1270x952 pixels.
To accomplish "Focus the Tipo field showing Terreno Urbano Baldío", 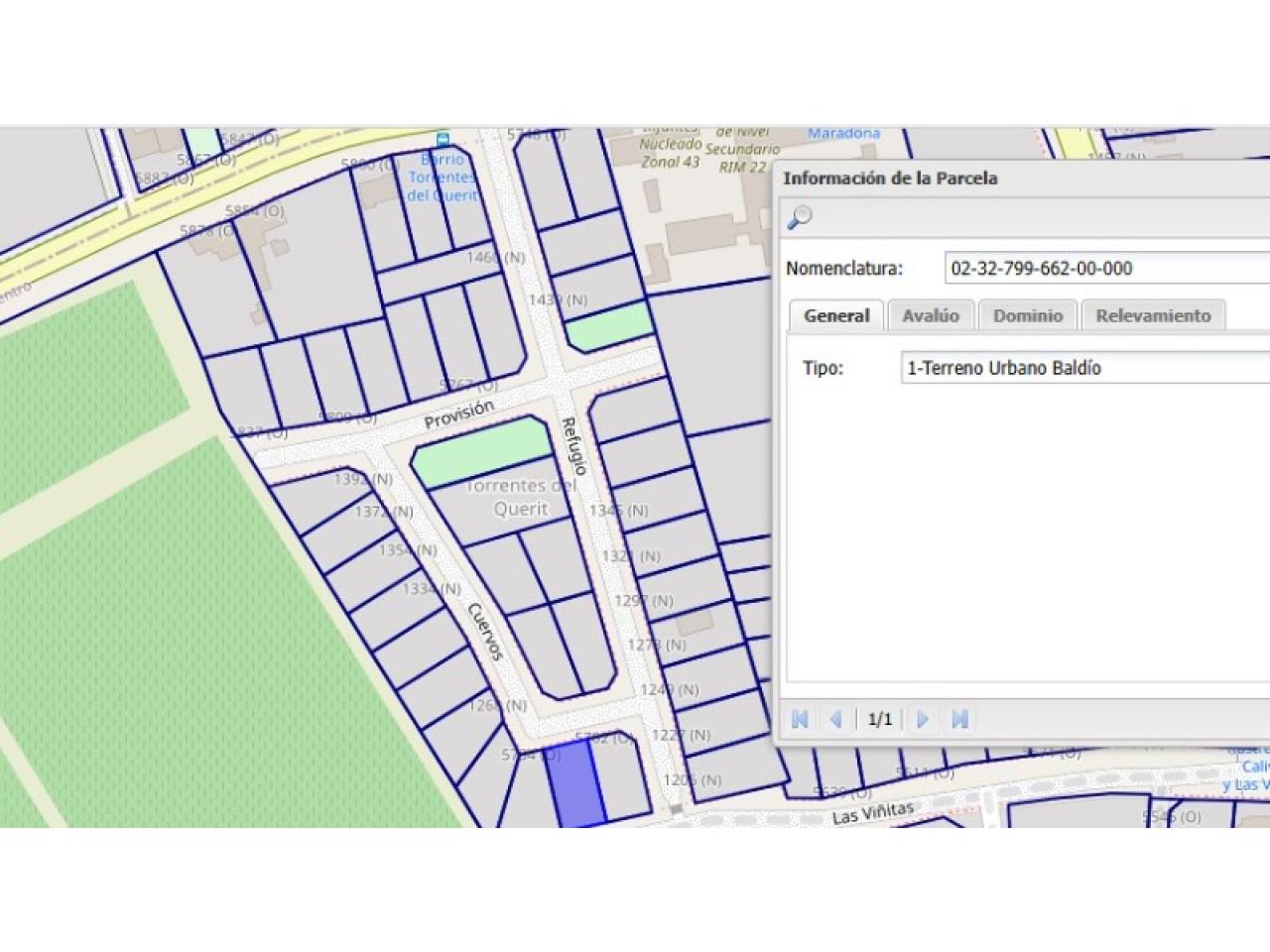I will point(1081,368).
